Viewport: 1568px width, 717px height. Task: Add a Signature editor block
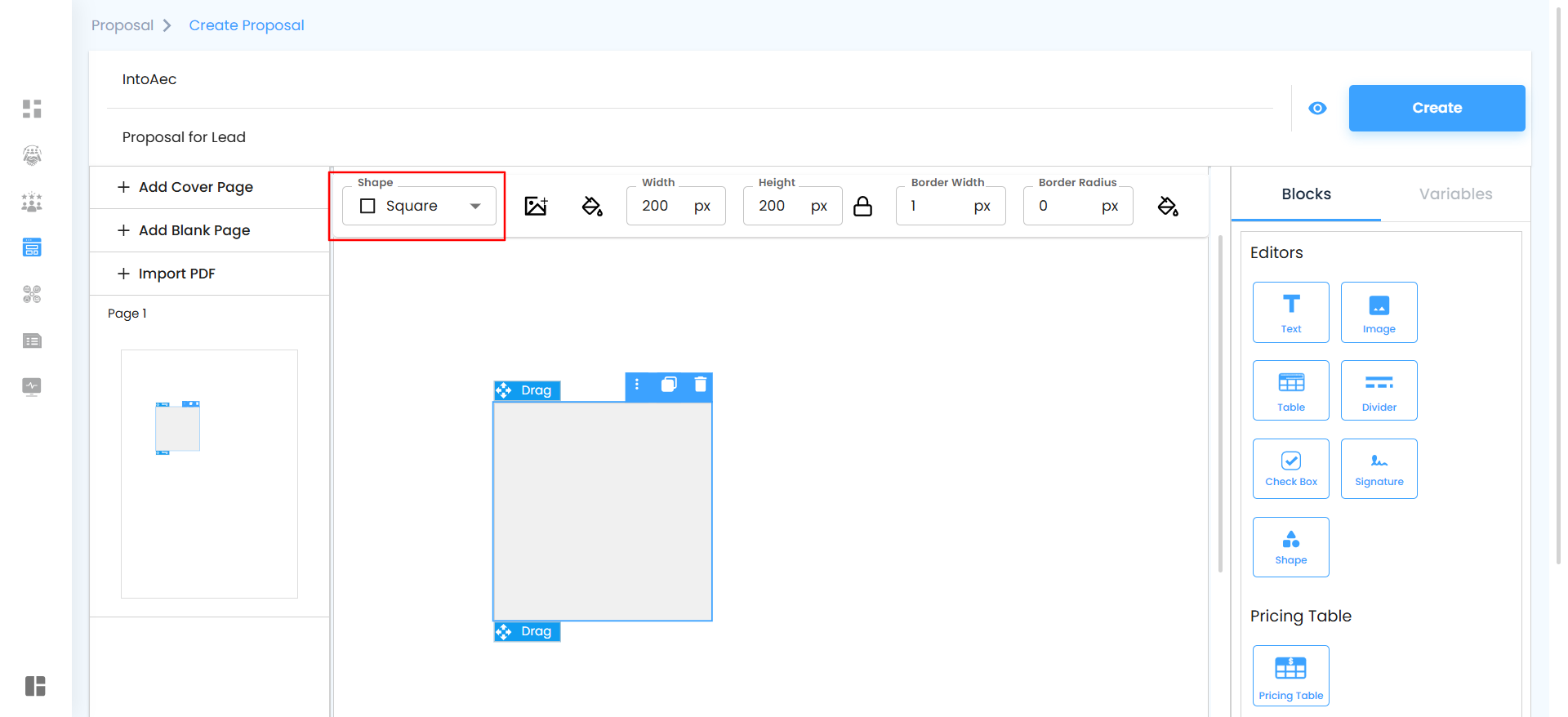tap(1379, 469)
